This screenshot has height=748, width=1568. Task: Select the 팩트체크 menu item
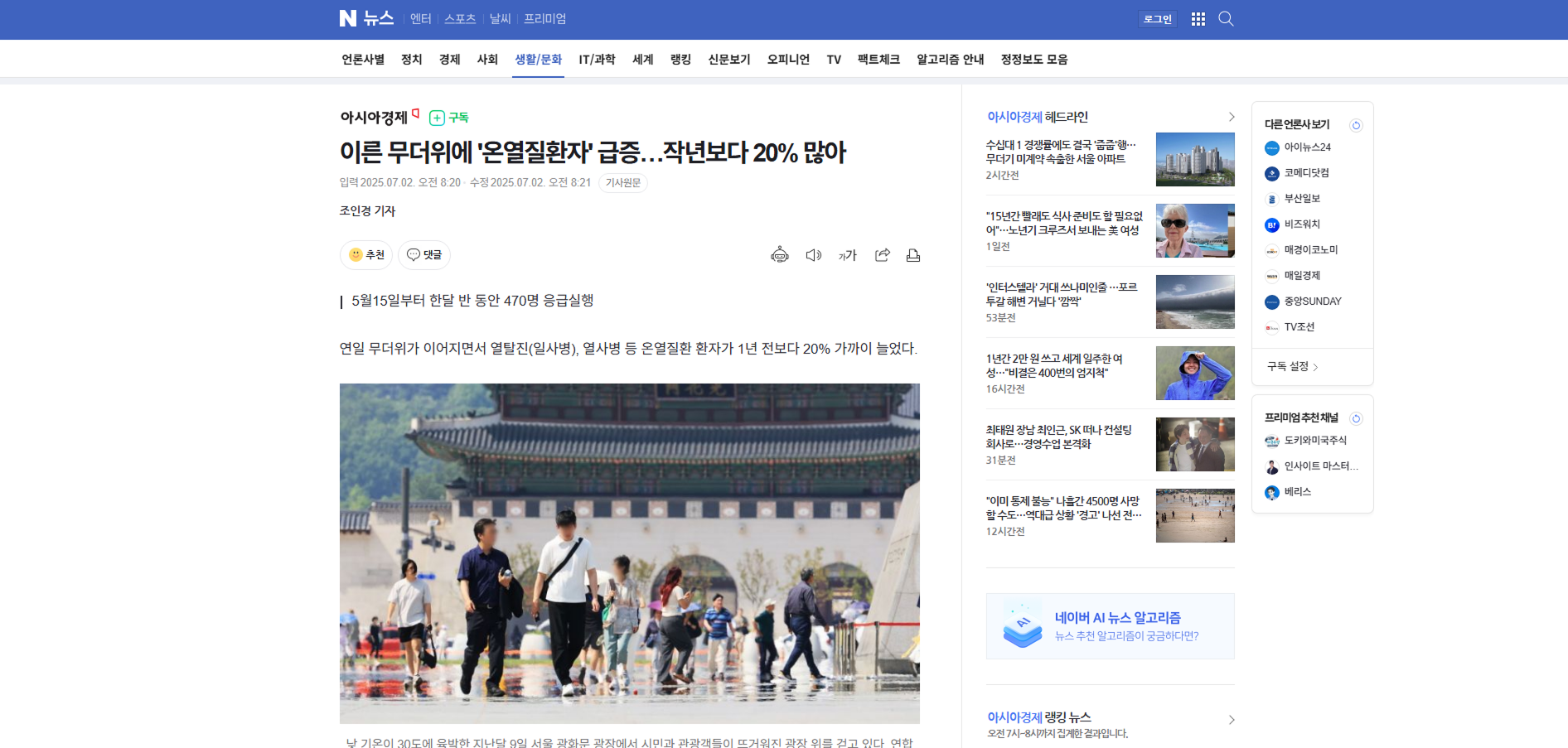tap(878, 60)
